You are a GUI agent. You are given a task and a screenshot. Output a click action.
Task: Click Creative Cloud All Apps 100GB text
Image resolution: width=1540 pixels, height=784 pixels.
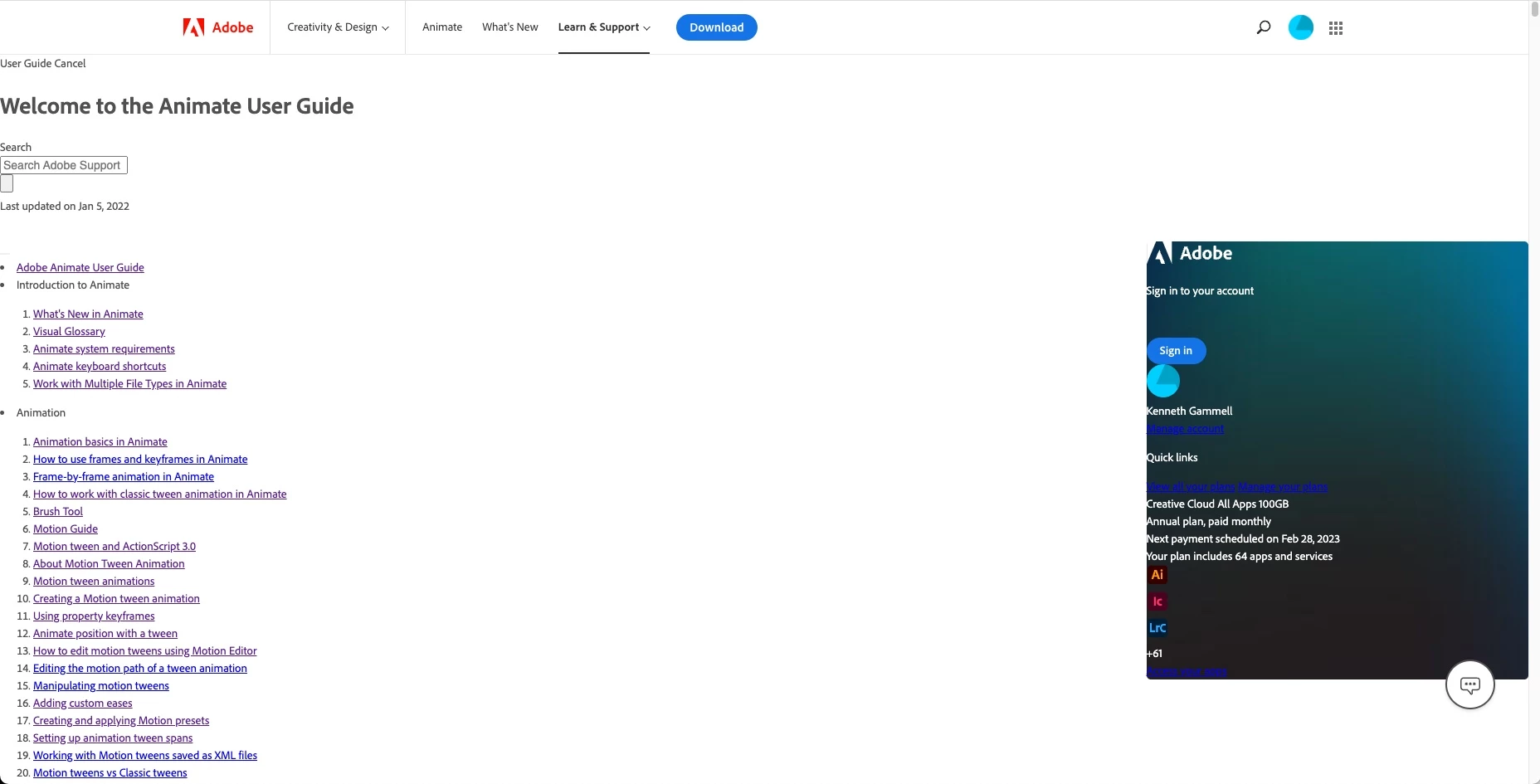1217,504
